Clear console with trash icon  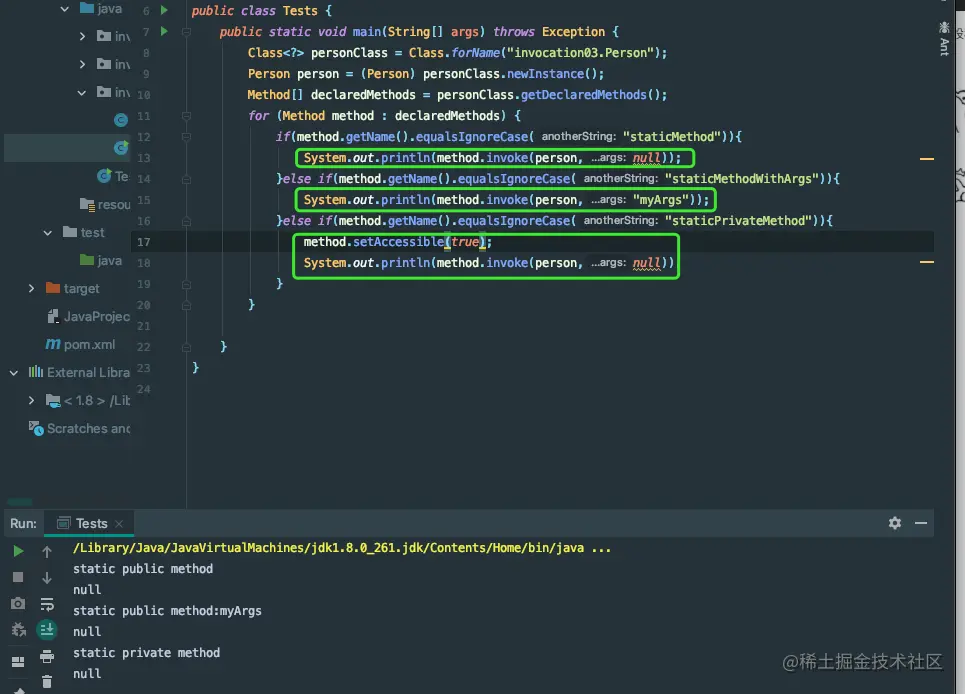47,682
